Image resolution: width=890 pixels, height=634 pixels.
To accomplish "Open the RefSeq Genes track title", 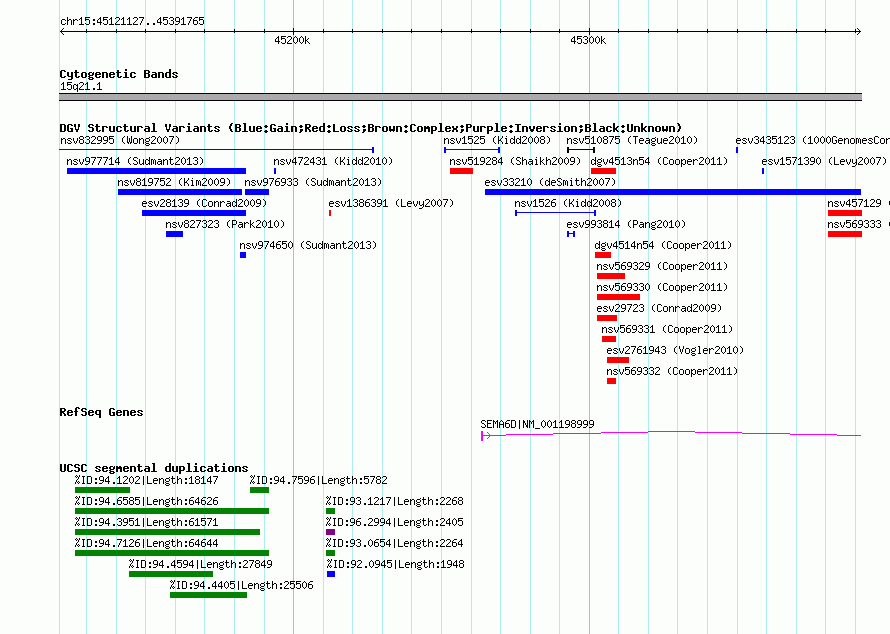I will pyautogui.click(x=101, y=412).
